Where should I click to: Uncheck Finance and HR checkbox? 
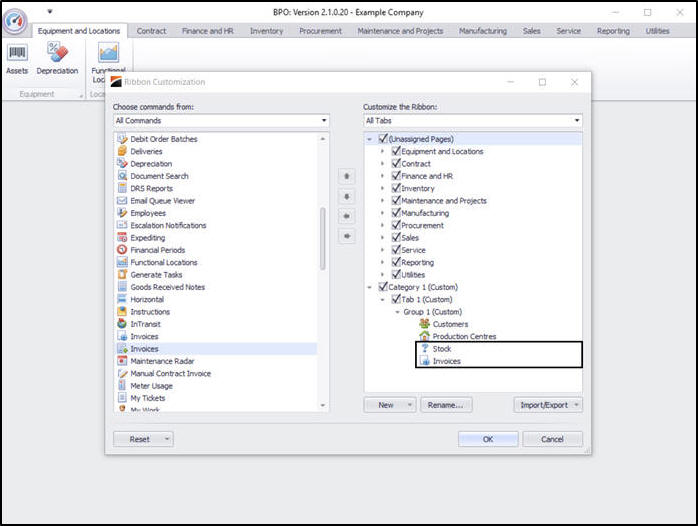[x=396, y=175]
